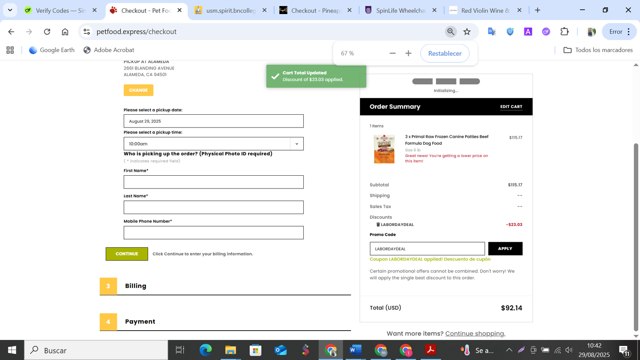The image size is (640, 360).
Task: Decrease zoom with the minus button
Action: (x=392, y=53)
